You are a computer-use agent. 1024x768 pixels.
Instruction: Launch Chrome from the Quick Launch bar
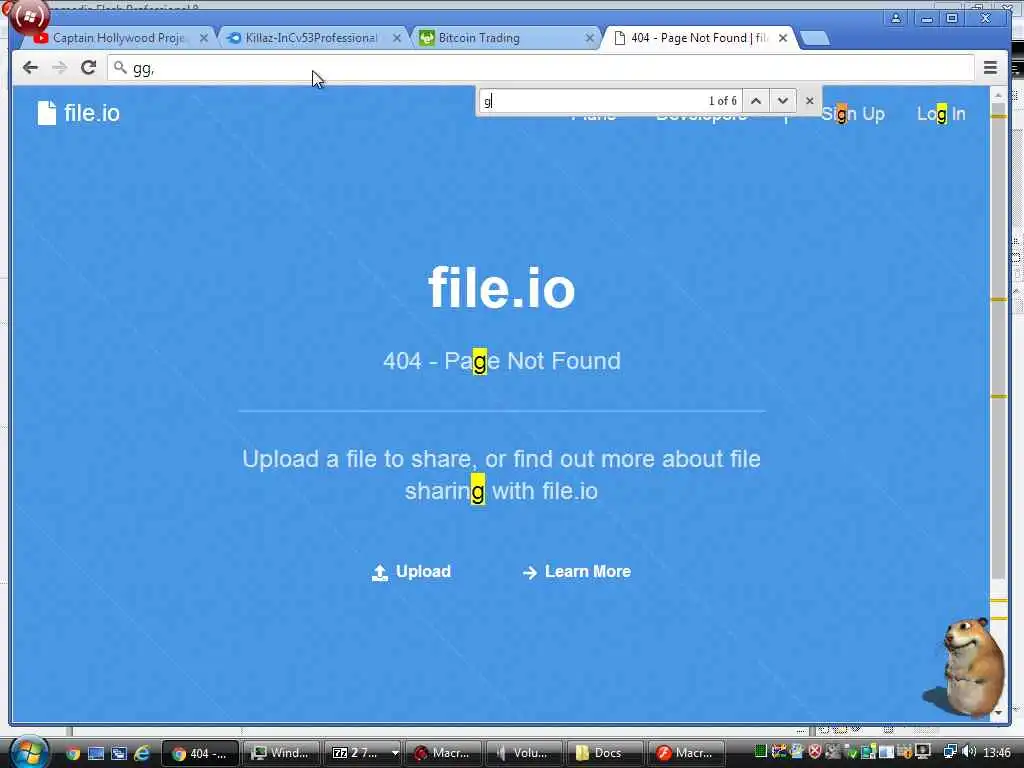(72, 753)
